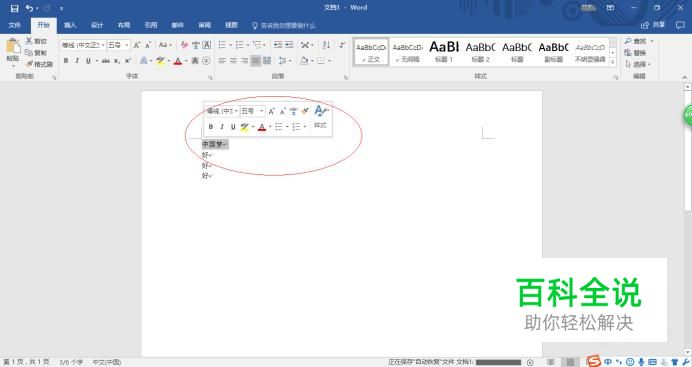Click Align Right icon in ribbon

click(244, 61)
